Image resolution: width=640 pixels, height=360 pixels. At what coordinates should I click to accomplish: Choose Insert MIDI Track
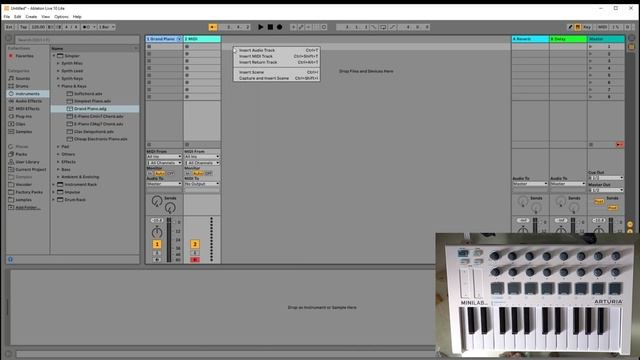(277, 56)
